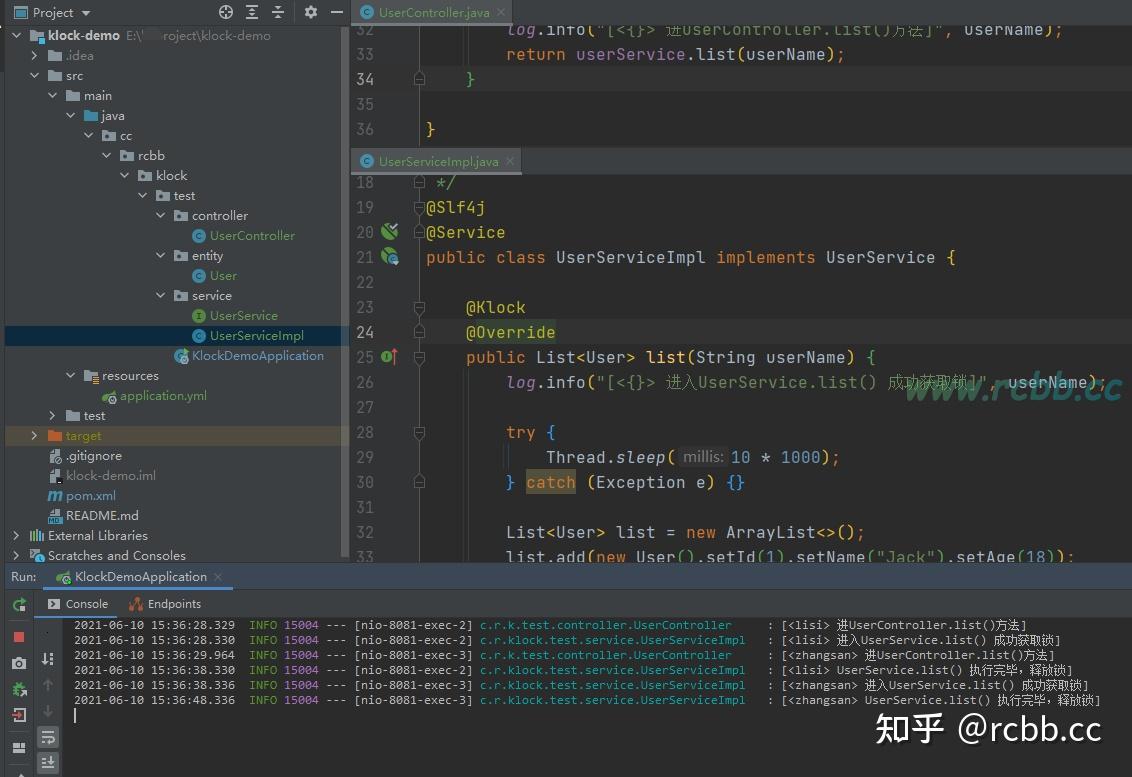Collapse all nodes in the Project panel
Viewport: 1132px width, 777px height.
(277, 12)
